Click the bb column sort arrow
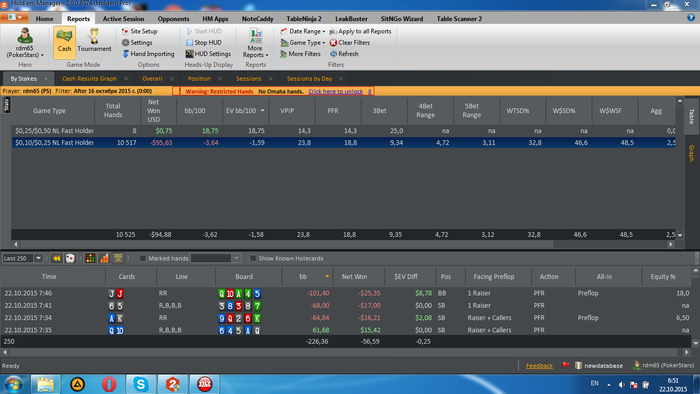 click(327, 277)
